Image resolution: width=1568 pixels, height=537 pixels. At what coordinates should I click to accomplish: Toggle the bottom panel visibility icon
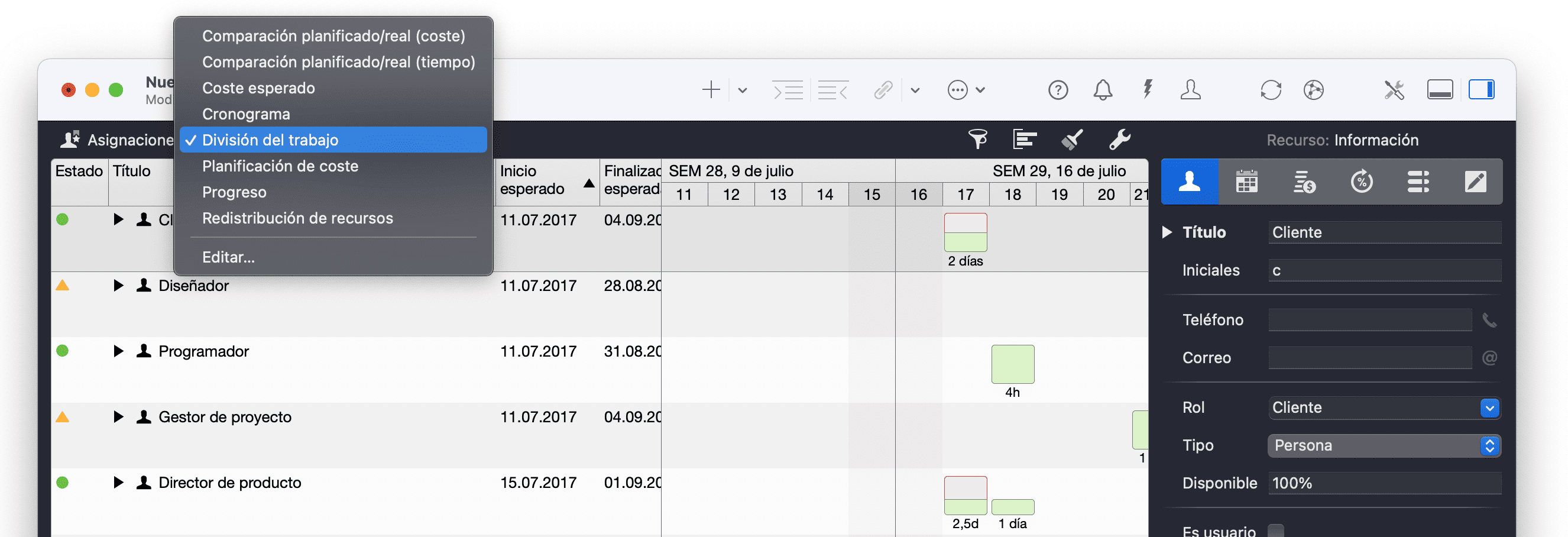(1440, 89)
